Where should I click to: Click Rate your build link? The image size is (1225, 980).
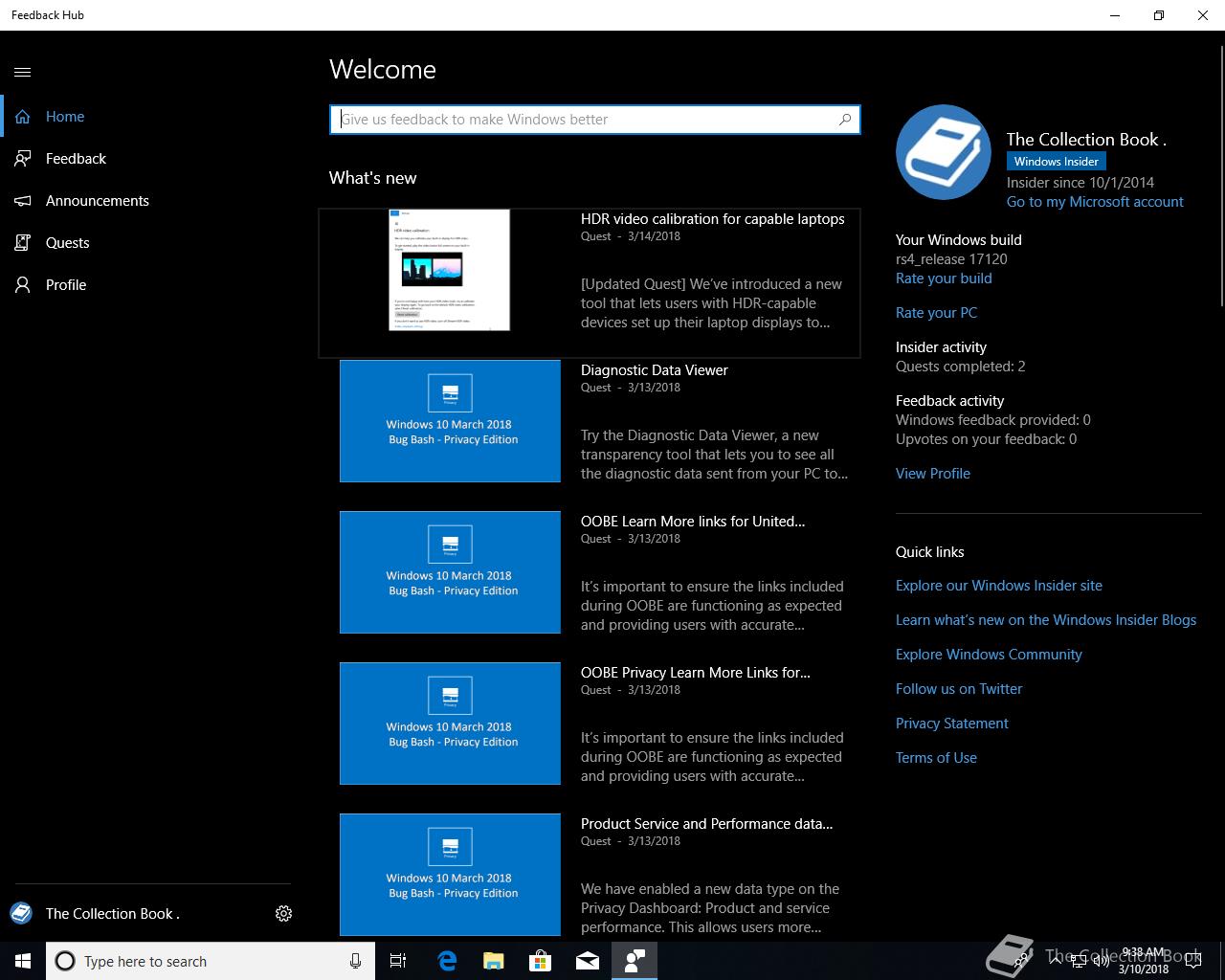click(944, 278)
